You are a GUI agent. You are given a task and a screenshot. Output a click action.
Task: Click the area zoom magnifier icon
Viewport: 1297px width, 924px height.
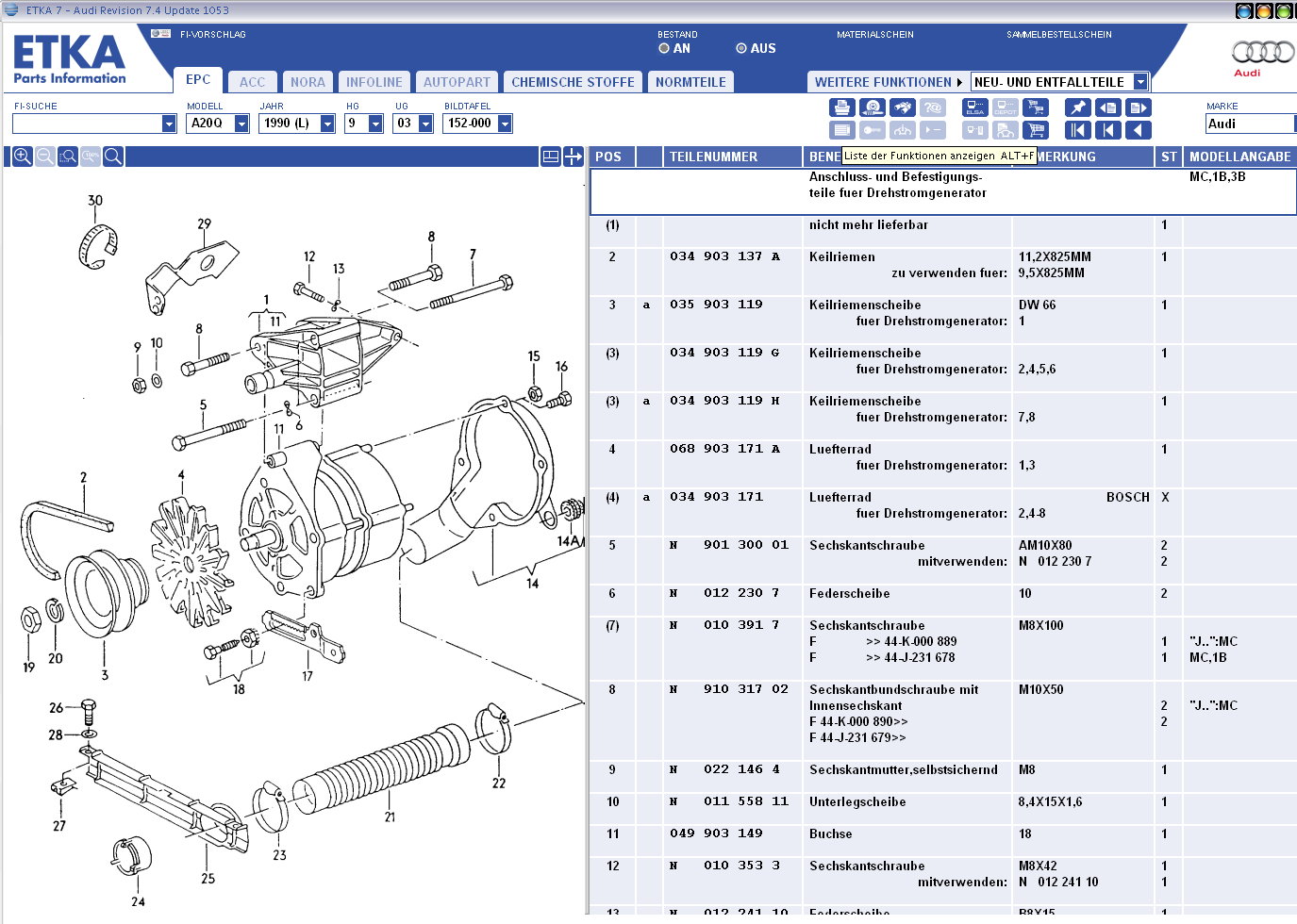(68, 157)
